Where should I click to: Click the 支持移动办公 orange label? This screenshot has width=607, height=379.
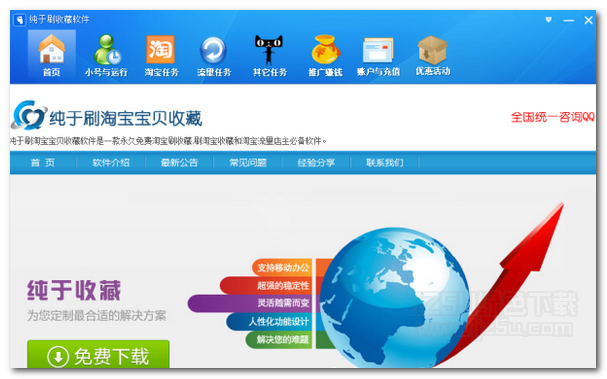click(x=282, y=267)
